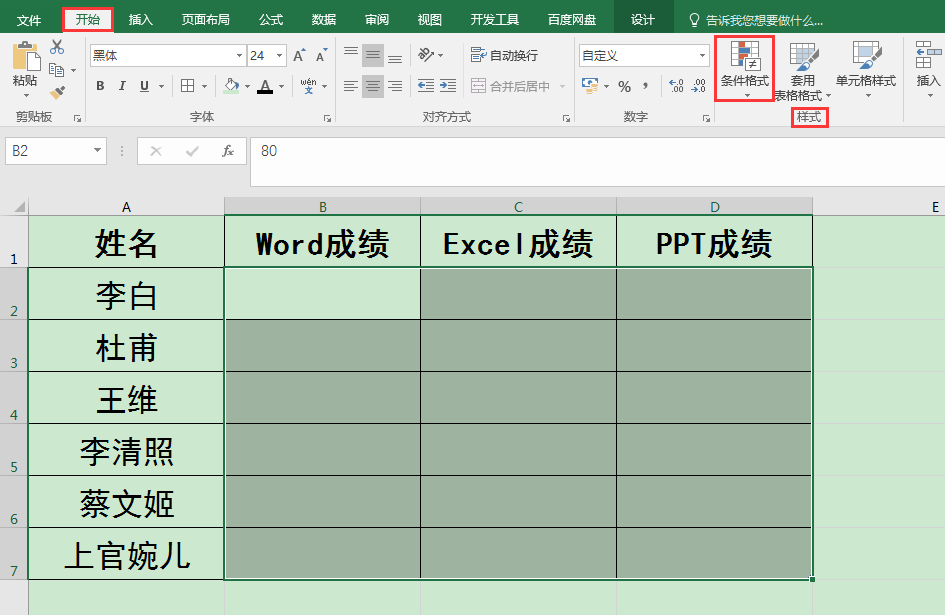The height and width of the screenshot is (615, 945).
Task: Switch to the 页面布局 tab
Action: (206, 20)
